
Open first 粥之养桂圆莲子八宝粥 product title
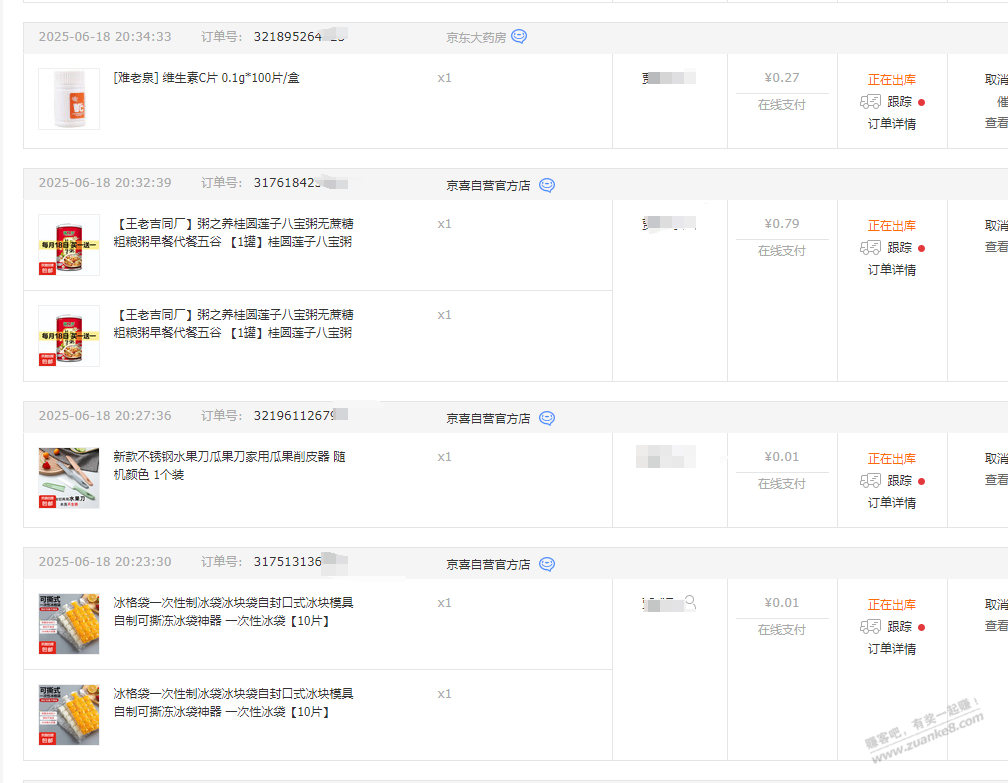click(233, 233)
